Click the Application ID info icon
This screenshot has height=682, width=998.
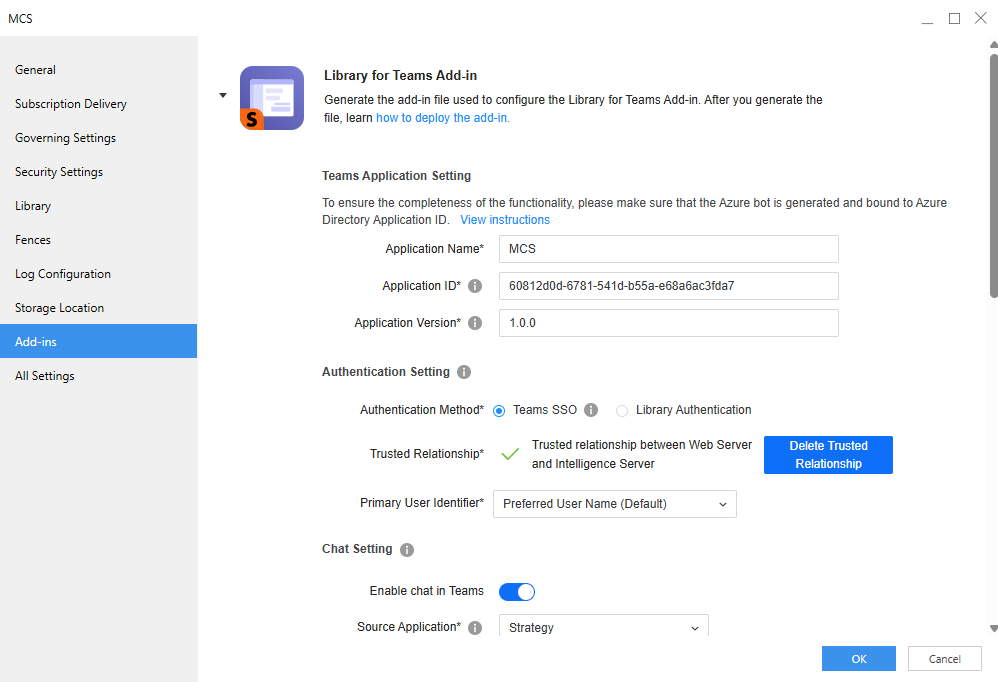tap(475, 286)
